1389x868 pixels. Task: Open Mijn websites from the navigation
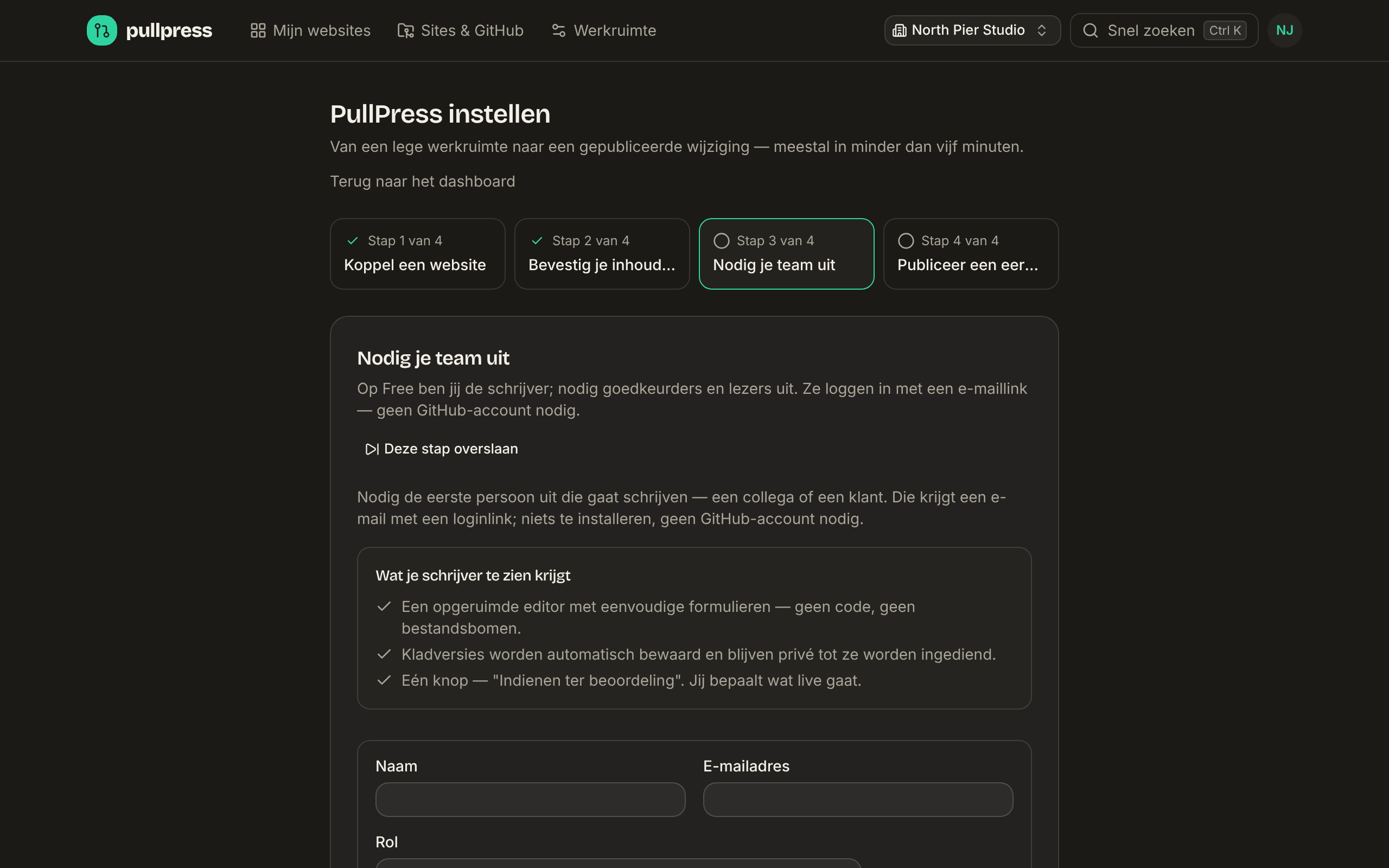310,30
